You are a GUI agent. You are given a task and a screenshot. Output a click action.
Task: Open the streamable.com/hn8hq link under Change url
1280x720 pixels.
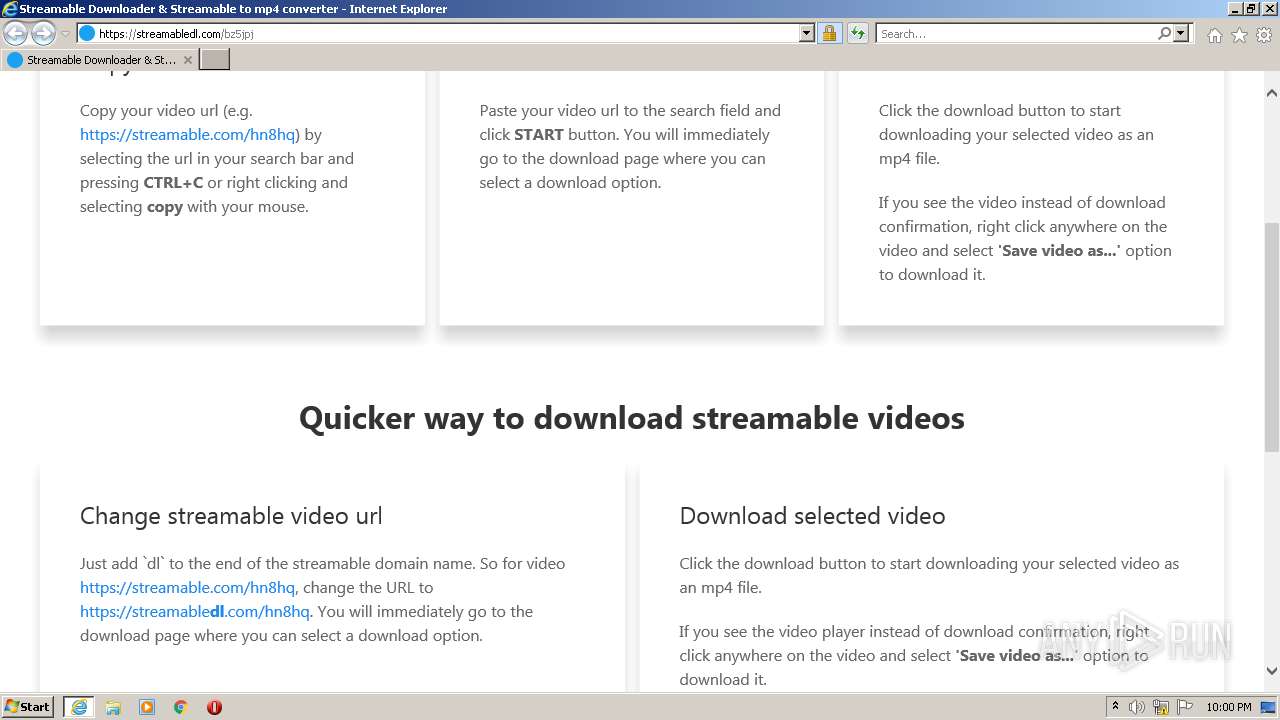coord(187,587)
